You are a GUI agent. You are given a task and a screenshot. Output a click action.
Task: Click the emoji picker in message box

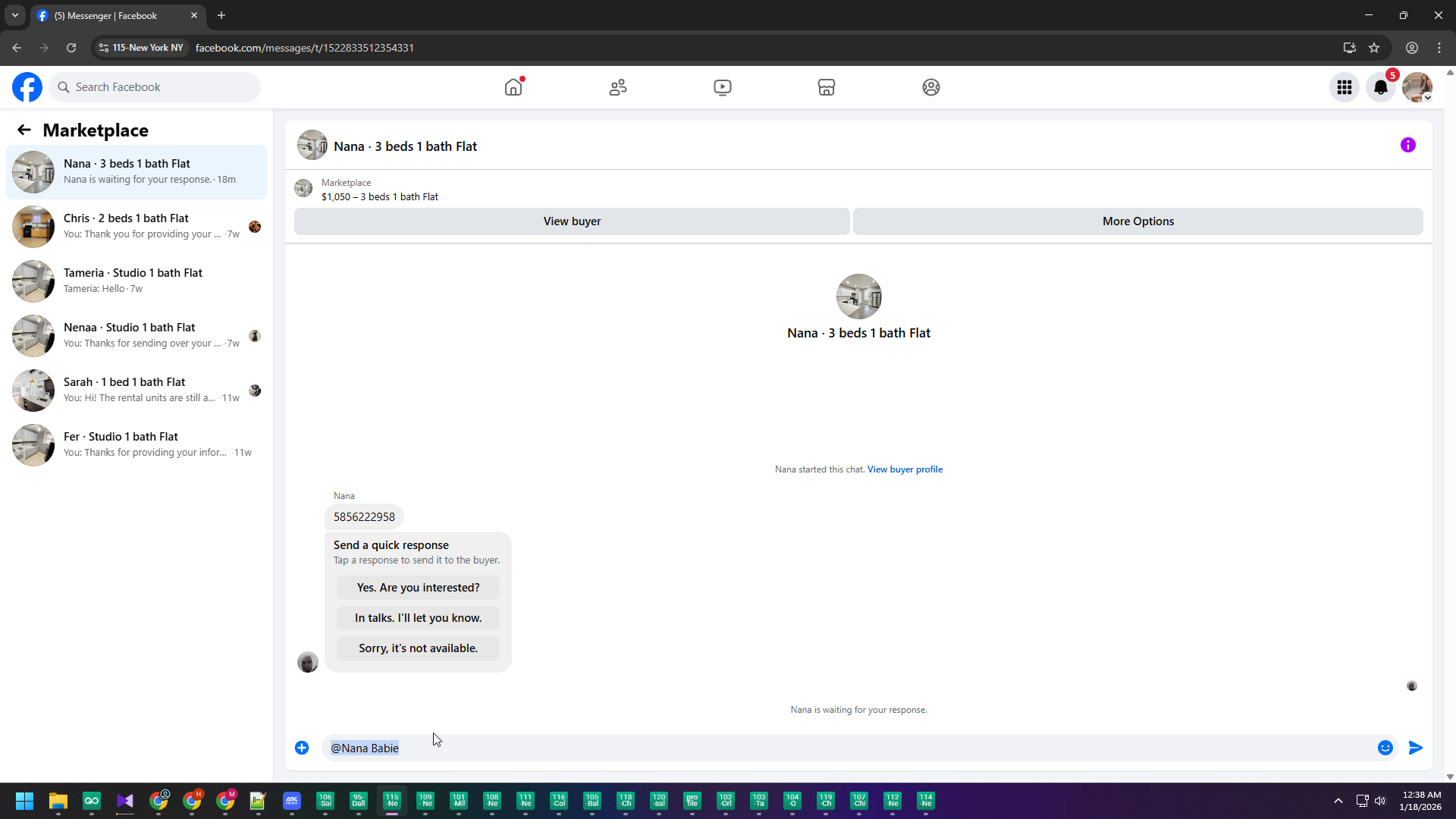click(1385, 748)
